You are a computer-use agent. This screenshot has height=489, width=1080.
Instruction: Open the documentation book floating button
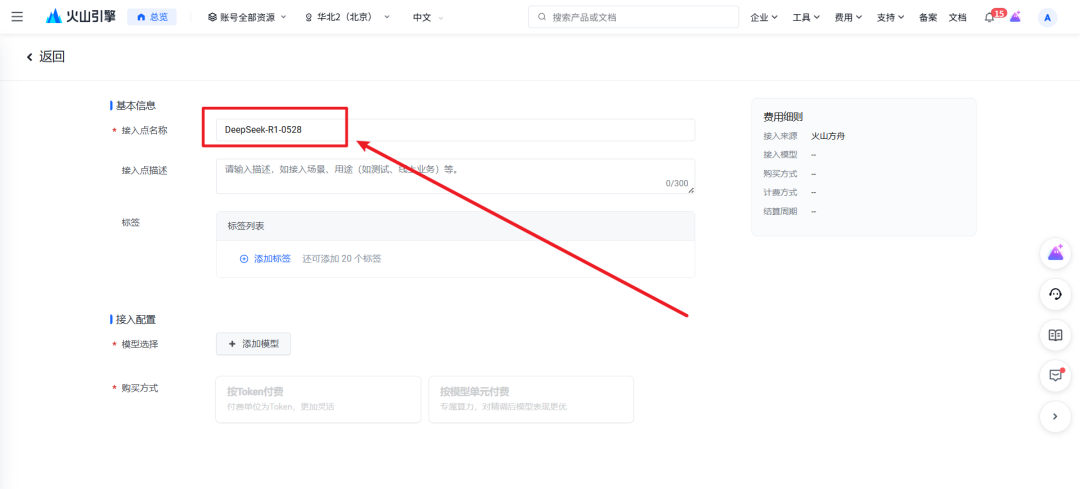[1055, 335]
